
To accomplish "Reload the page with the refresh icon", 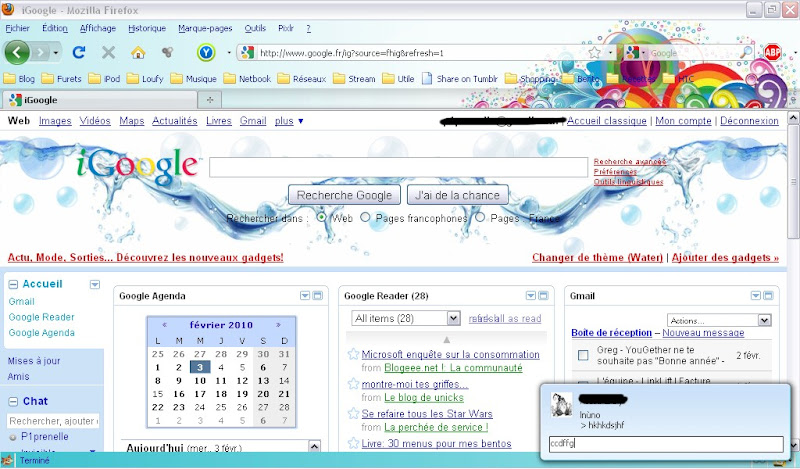I will (x=79, y=52).
